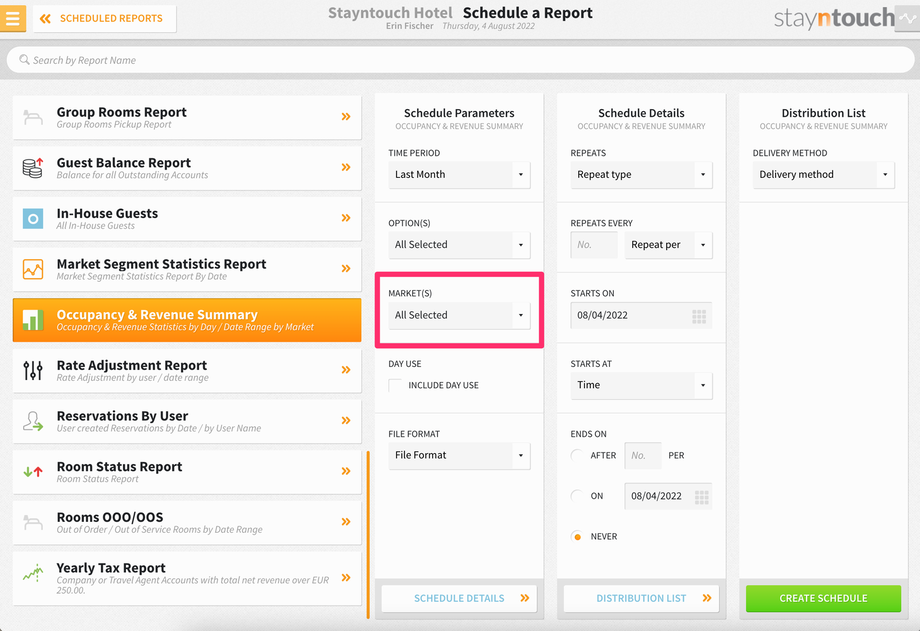Click the Schedule Details next button
The width and height of the screenshot is (920, 631).
(x=459, y=598)
